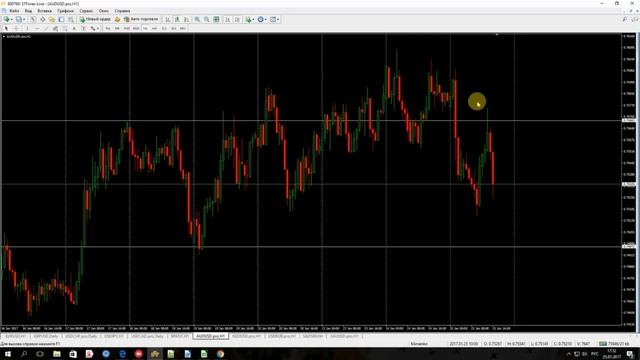Open the chart Templates icon
This screenshot has height=360, width=640.
tap(273, 19)
